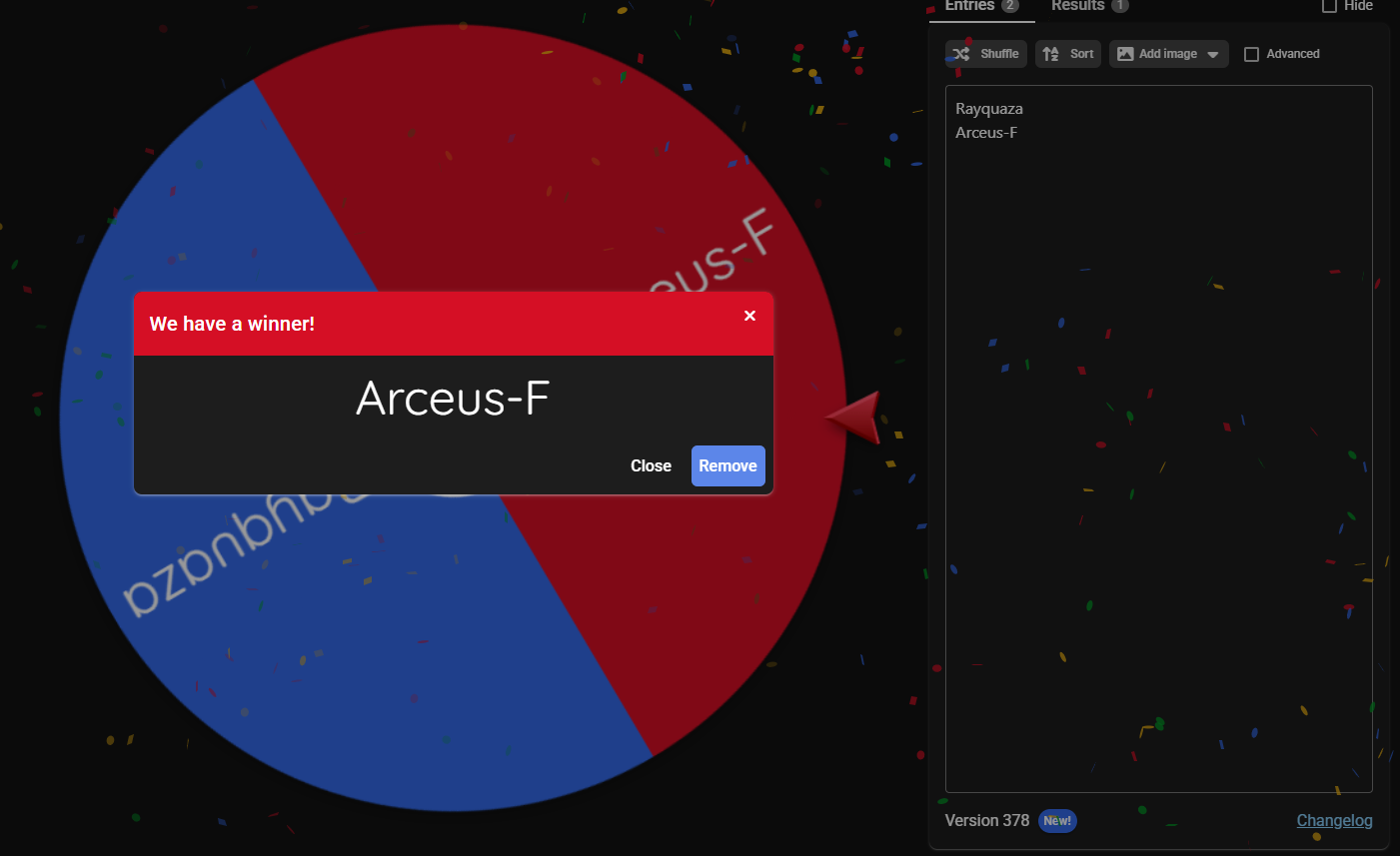Image resolution: width=1400 pixels, height=856 pixels.
Task: Shuffle the wheel entries
Action: (986, 54)
